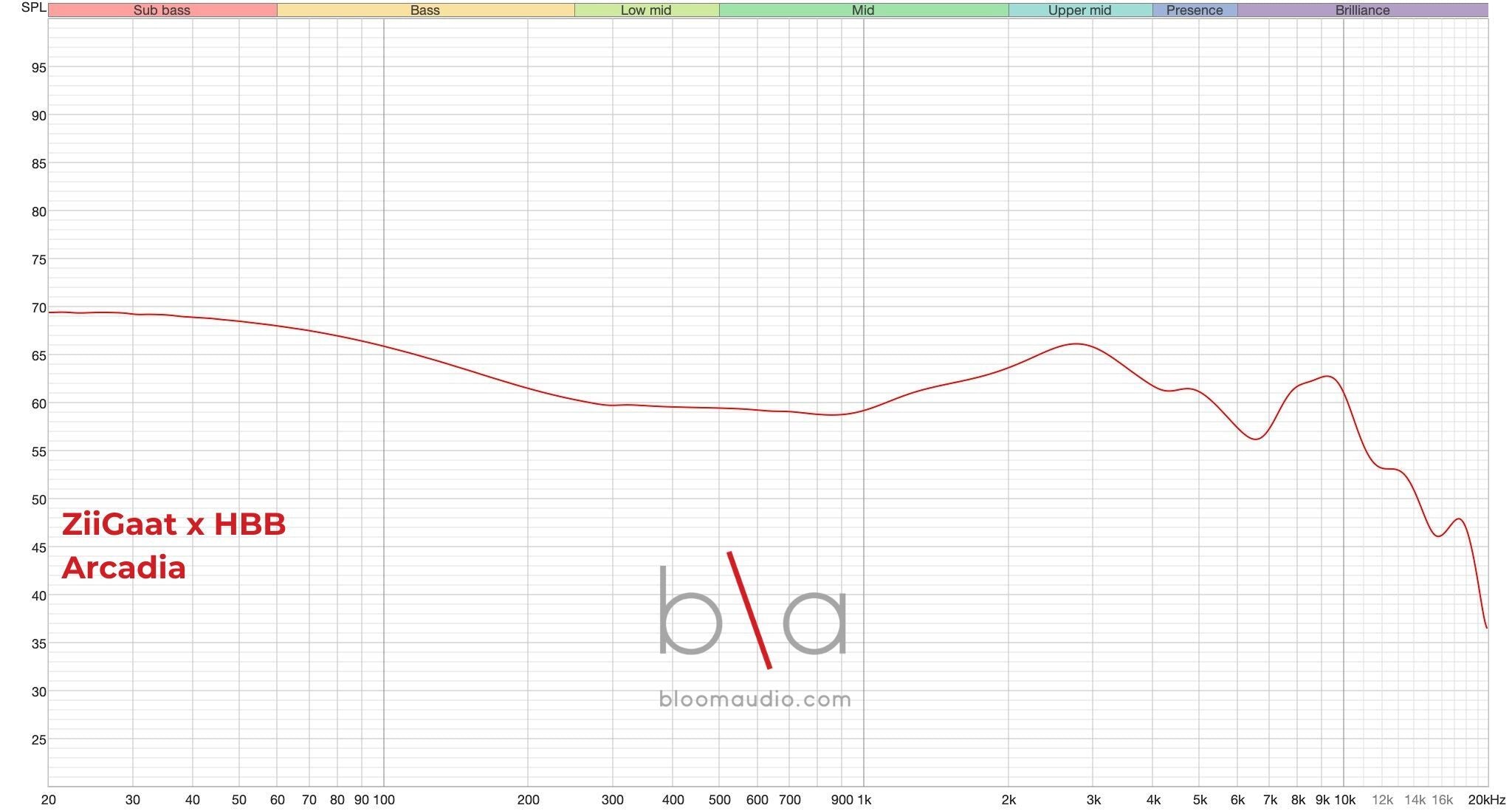Image resolution: width=1512 pixels, height=811 pixels.
Task: Click the Presence band header
Action: coord(1195,10)
